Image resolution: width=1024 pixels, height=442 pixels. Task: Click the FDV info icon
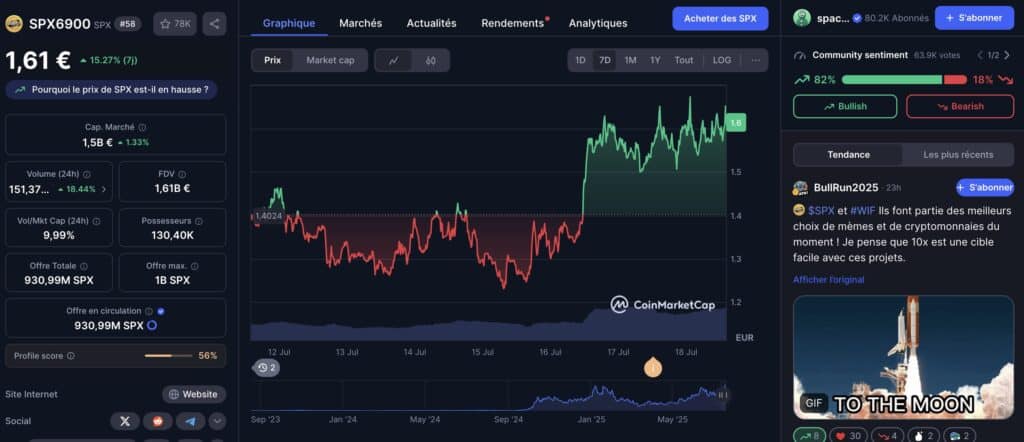182,175
